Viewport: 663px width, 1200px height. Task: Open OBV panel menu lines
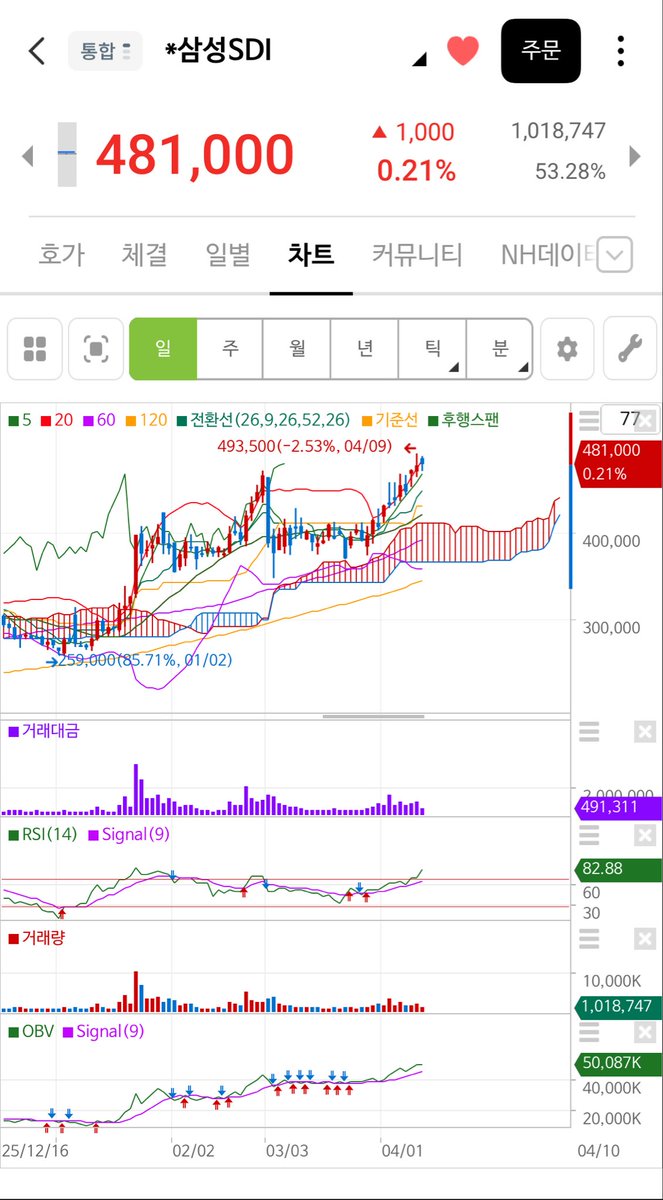[589, 1031]
